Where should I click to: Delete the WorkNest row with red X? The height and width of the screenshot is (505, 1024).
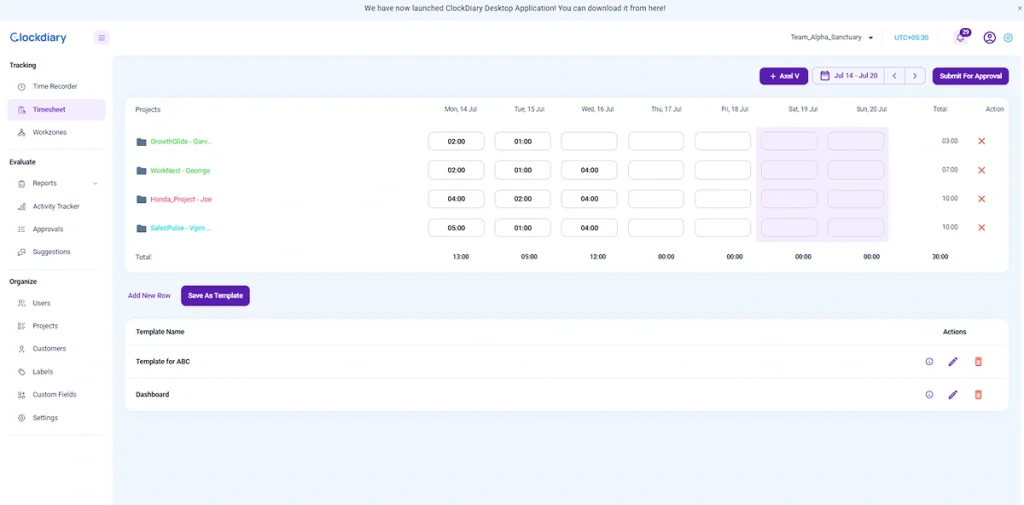pyautogui.click(x=981, y=170)
